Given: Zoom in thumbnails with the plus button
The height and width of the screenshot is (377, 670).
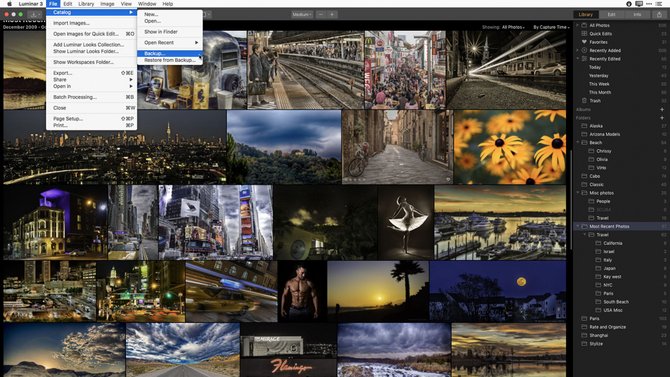Looking at the screenshot, I should click(332, 15).
